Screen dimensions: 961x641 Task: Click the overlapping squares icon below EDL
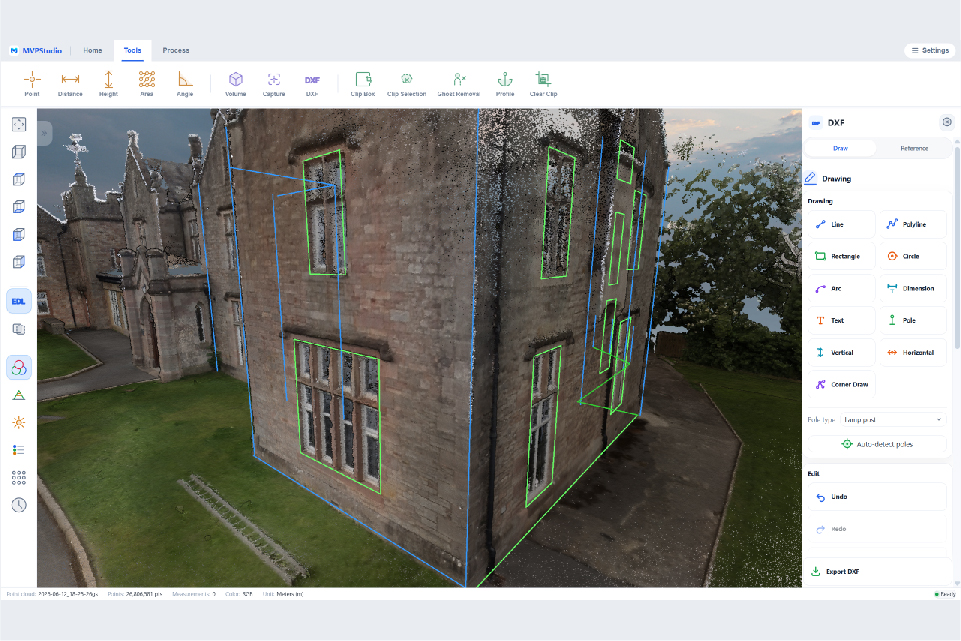point(19,329)
